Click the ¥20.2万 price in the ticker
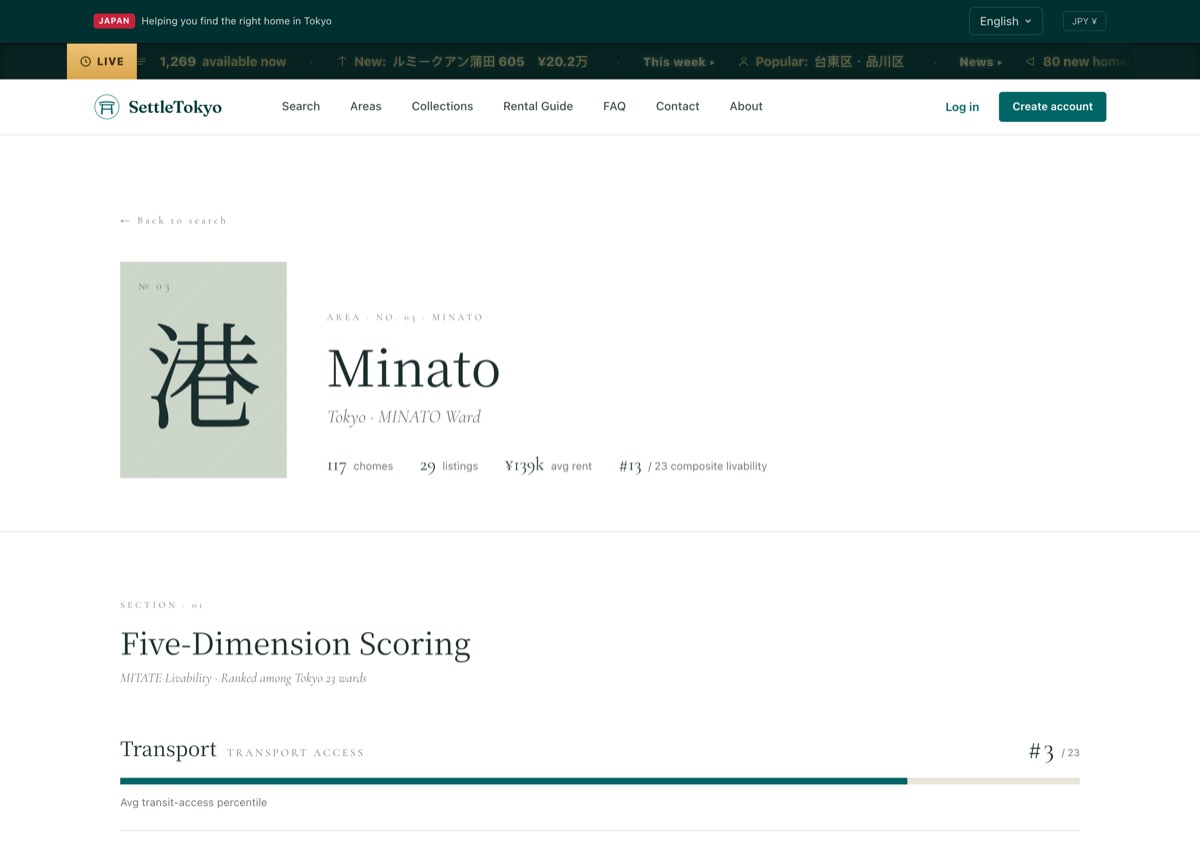 [x=563, y=62]
